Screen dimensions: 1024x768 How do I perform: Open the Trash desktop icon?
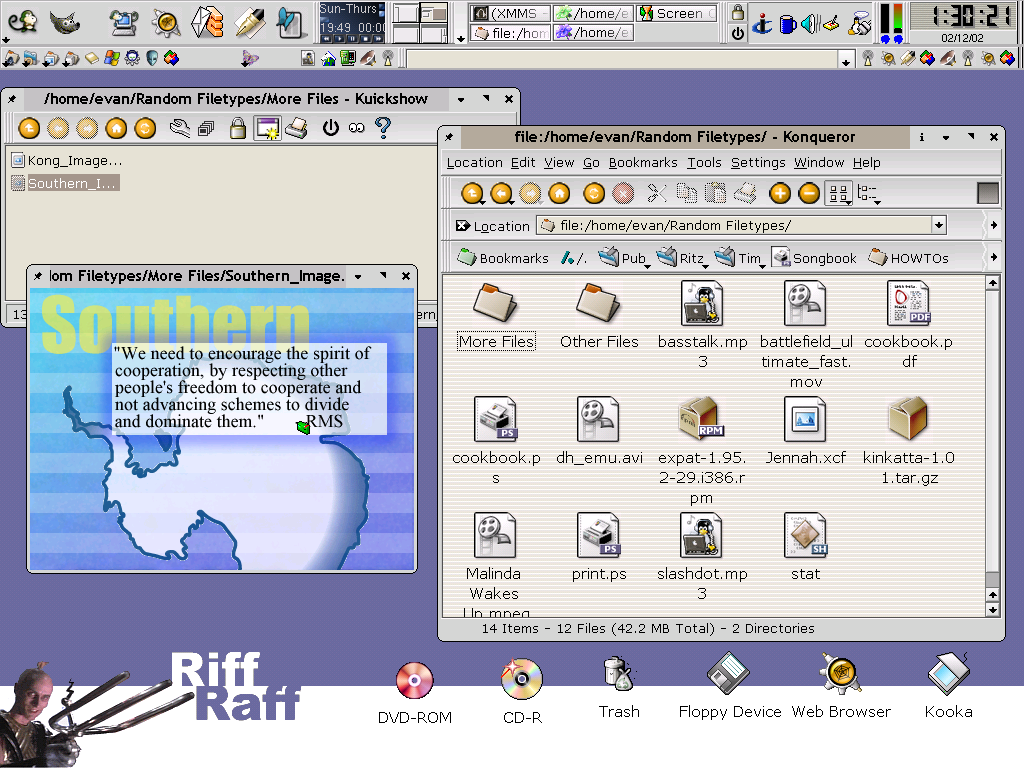click(x=618, y=688)
